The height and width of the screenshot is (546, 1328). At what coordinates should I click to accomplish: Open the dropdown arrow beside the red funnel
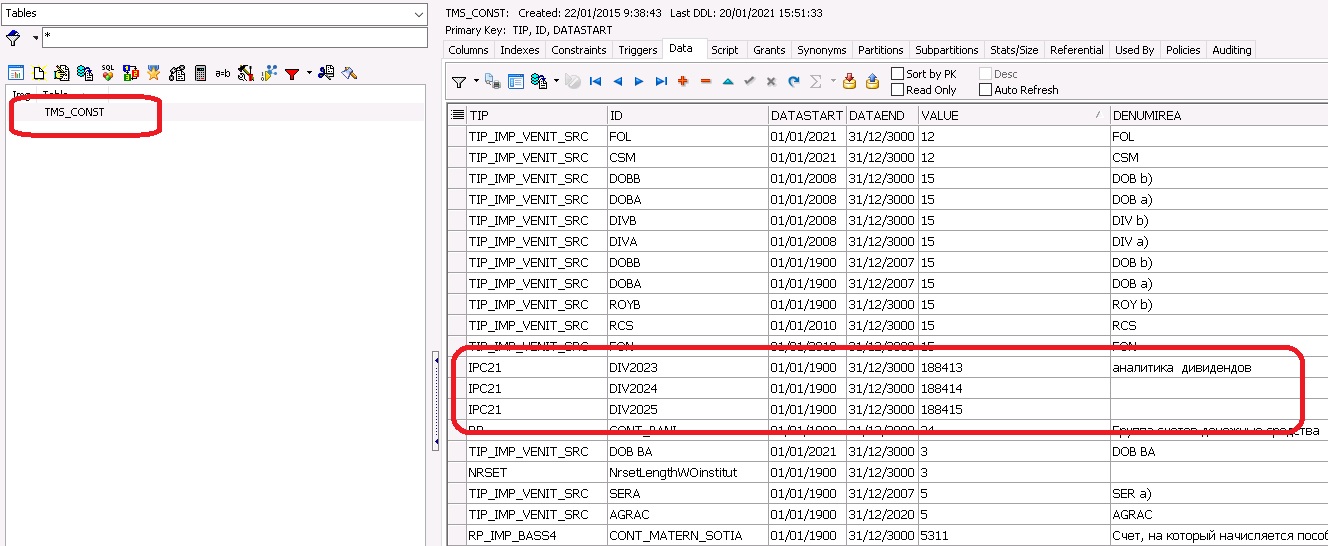tap(309, 73)
